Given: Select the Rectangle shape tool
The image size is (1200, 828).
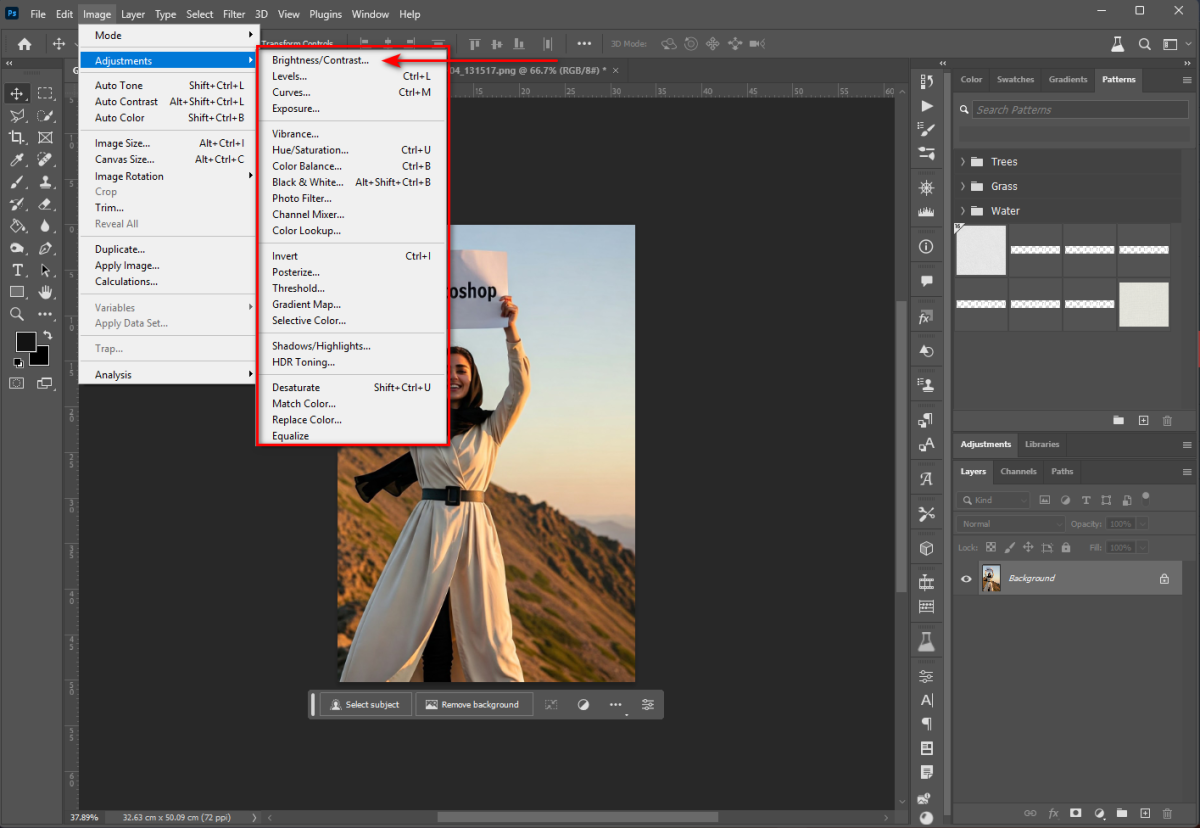Looking at the screenshot, I should click(18, 292).
